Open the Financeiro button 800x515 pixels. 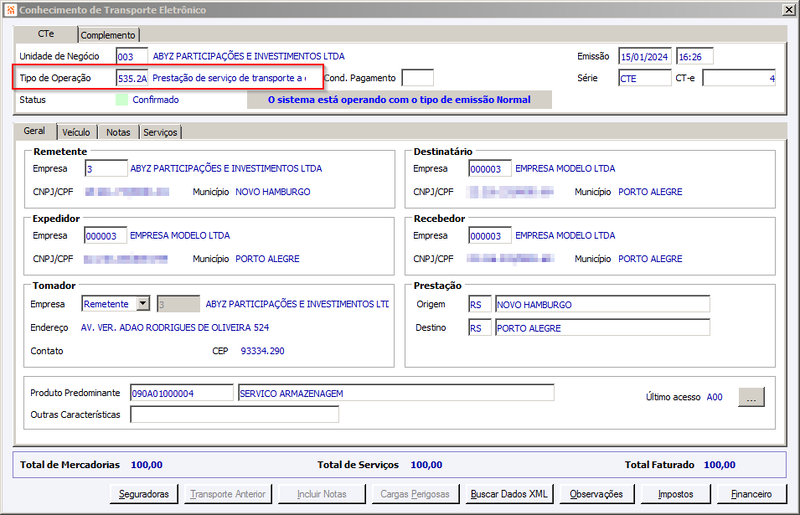point(752,494)
